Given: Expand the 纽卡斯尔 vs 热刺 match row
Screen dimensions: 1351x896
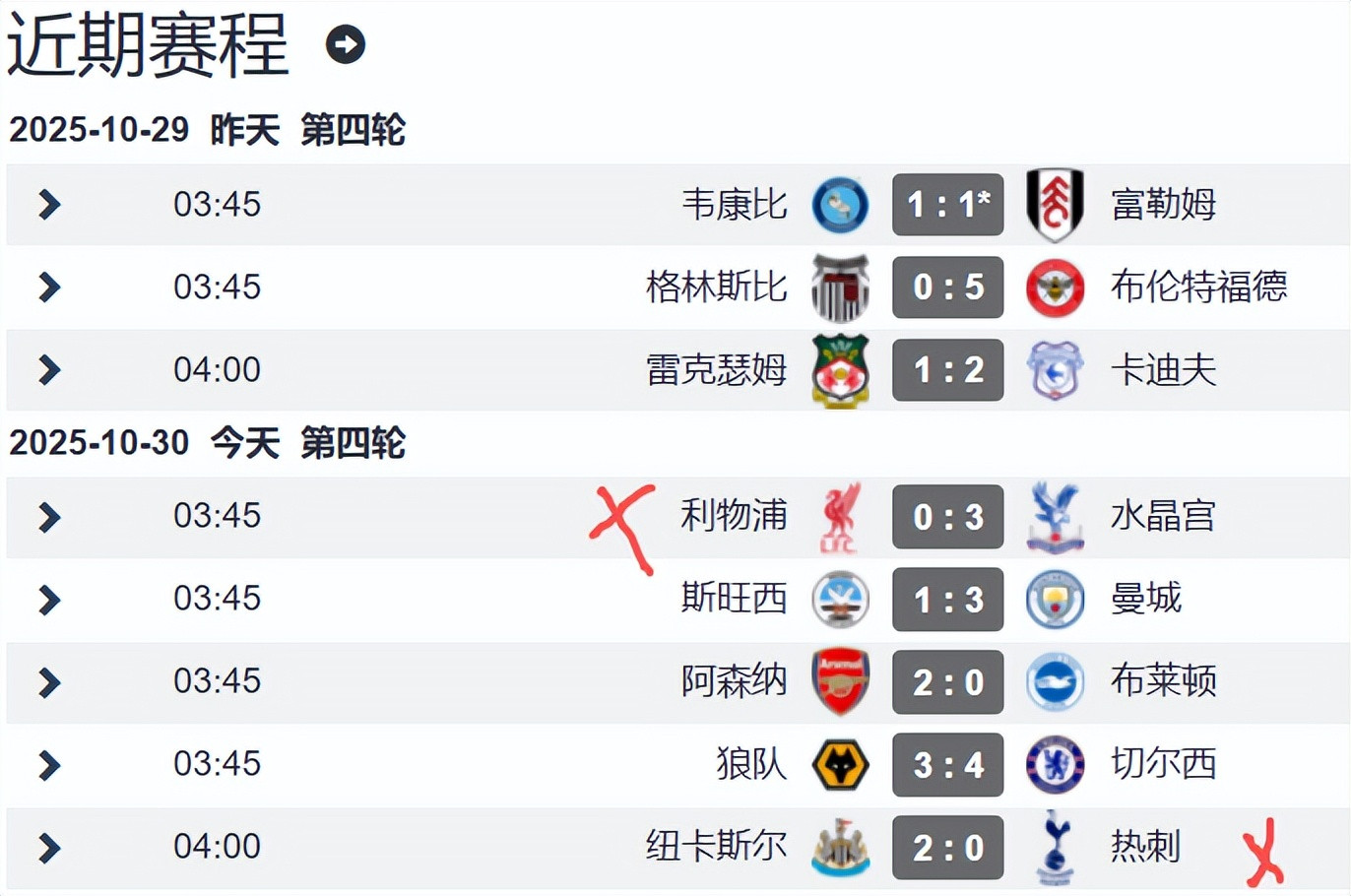Looking at the screenshot, I should click(x=49, y=847).
